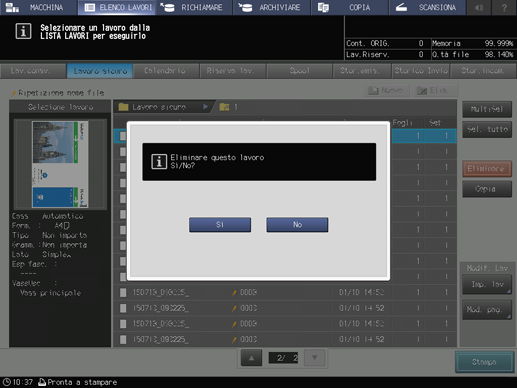Click the Cont. ORIG. counter
Image resolution: width=517 pixels, height=388 pixels.
[x=385, y=44]
